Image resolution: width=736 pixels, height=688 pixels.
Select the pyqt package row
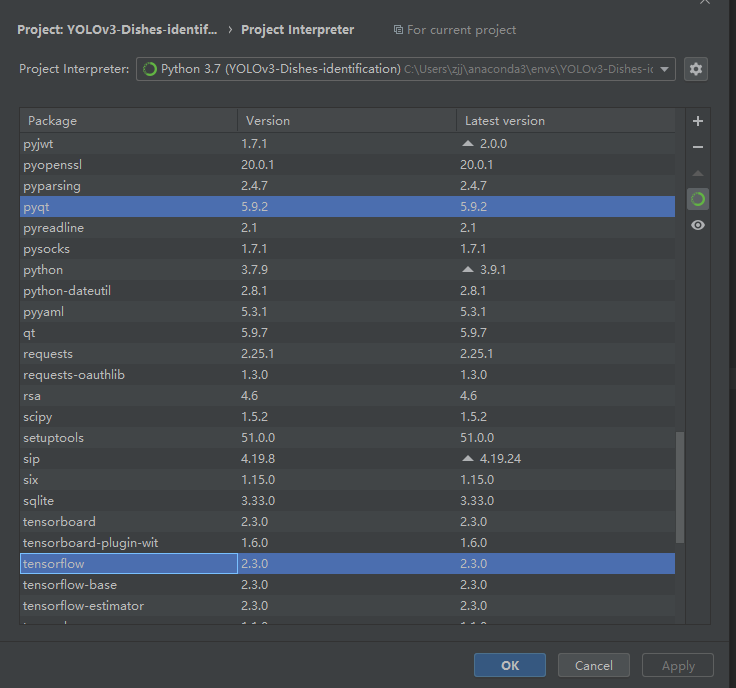tap(347, 206)
